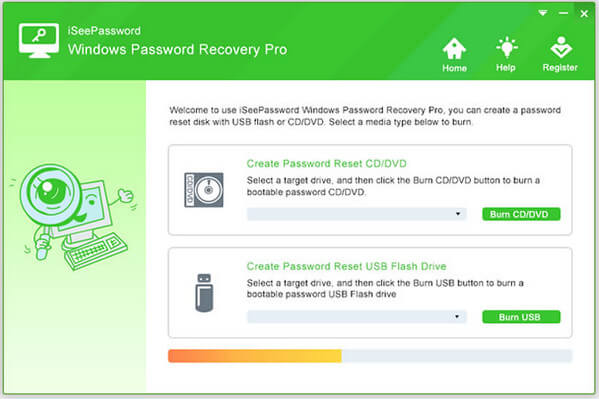Click the USB flash drive icon
The width and height of the screenshot is (599, 399).
click(204, 293)
